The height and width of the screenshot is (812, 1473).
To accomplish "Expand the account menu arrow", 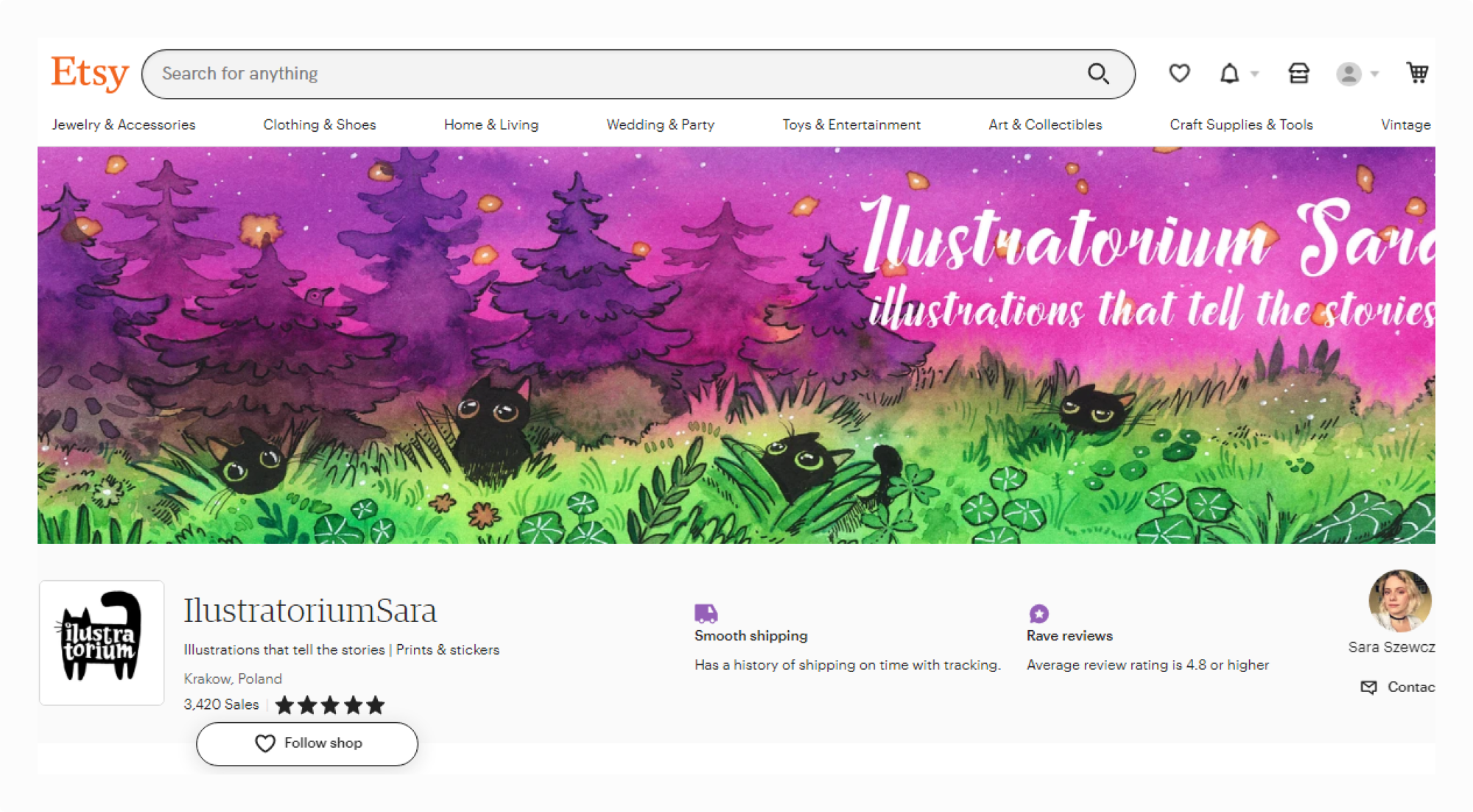I will (x=1374, y=74).
